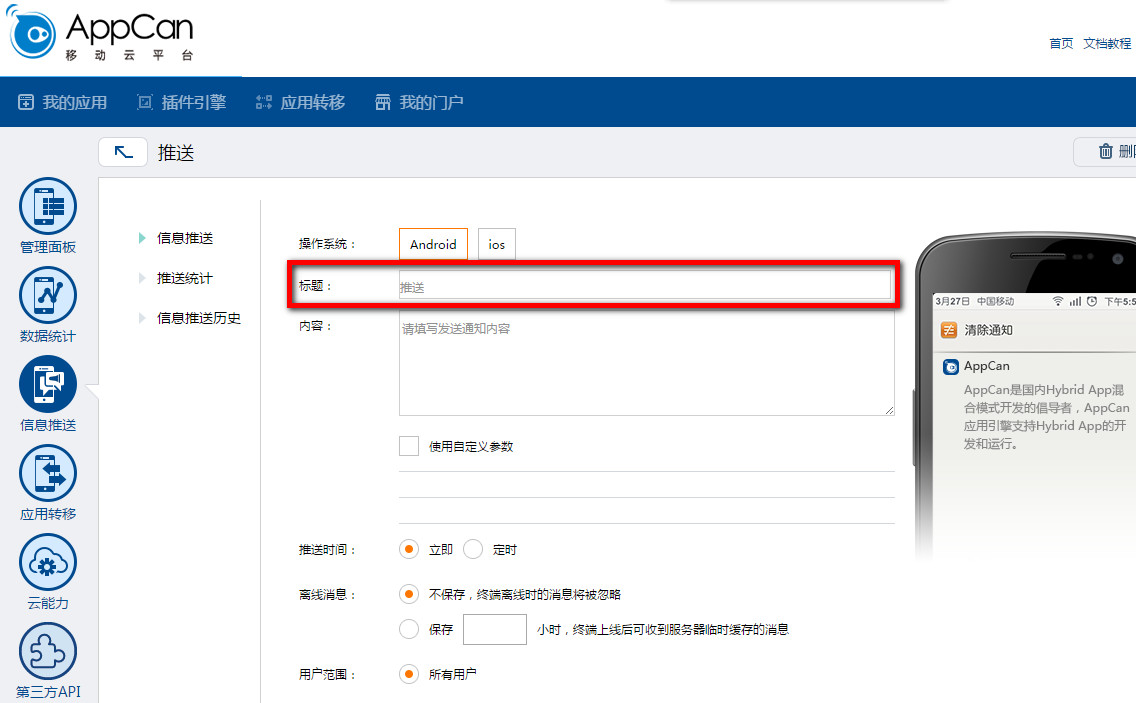Click the hours input box next to 保存
Viewport: 1136px width, 703px height.
495,629
